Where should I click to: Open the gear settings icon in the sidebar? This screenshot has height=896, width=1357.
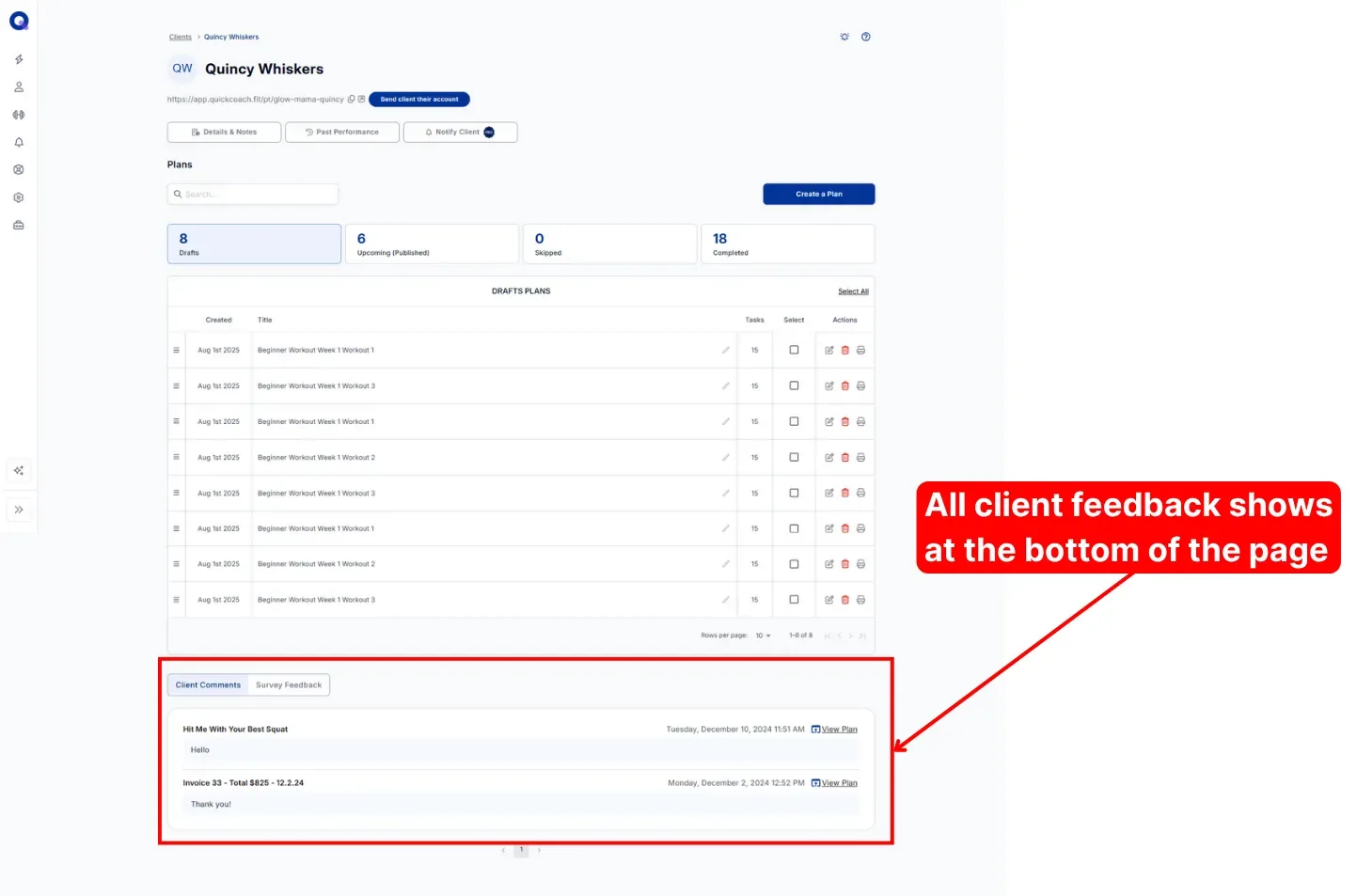19,197
